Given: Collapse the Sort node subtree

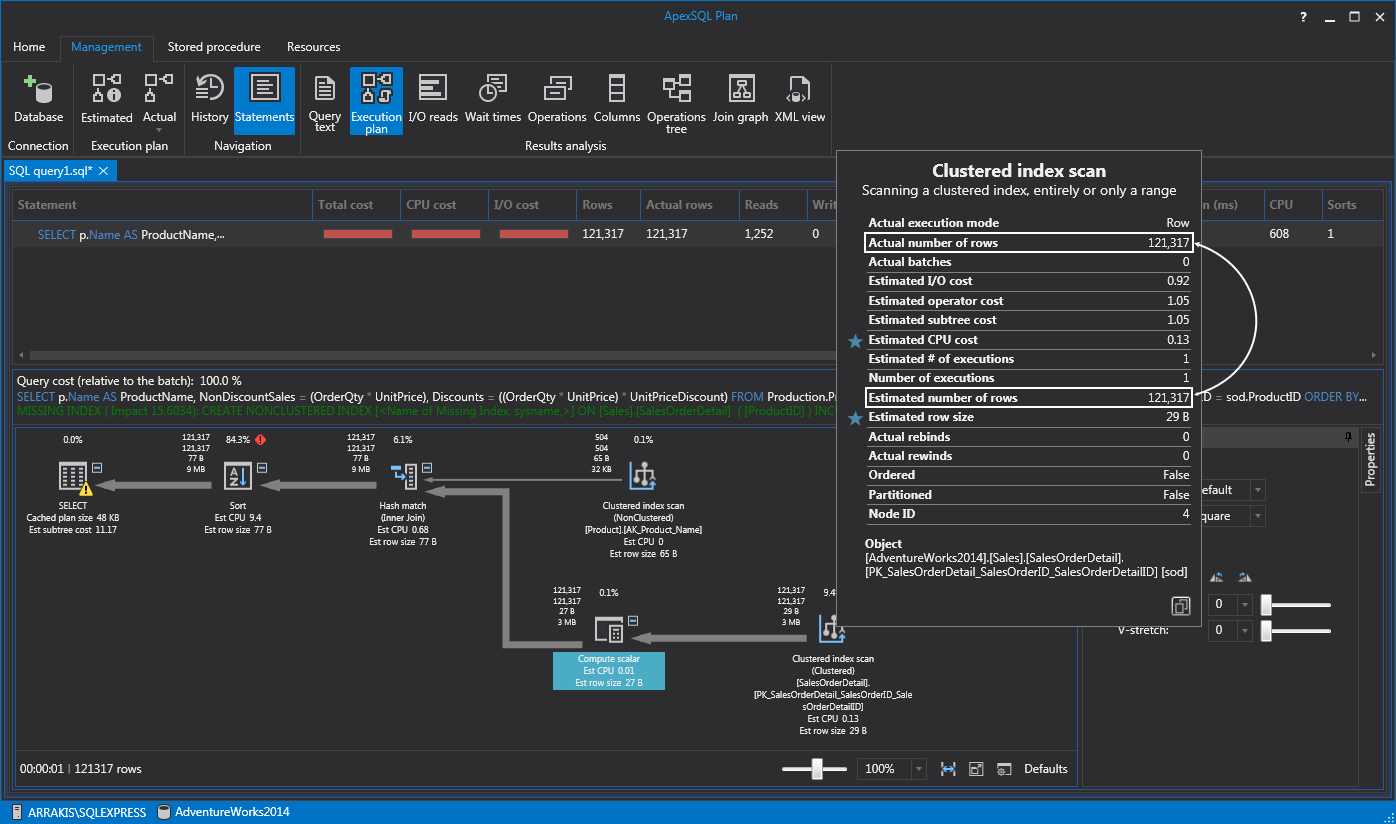Looking at the screenshot, I should [262, 468].
